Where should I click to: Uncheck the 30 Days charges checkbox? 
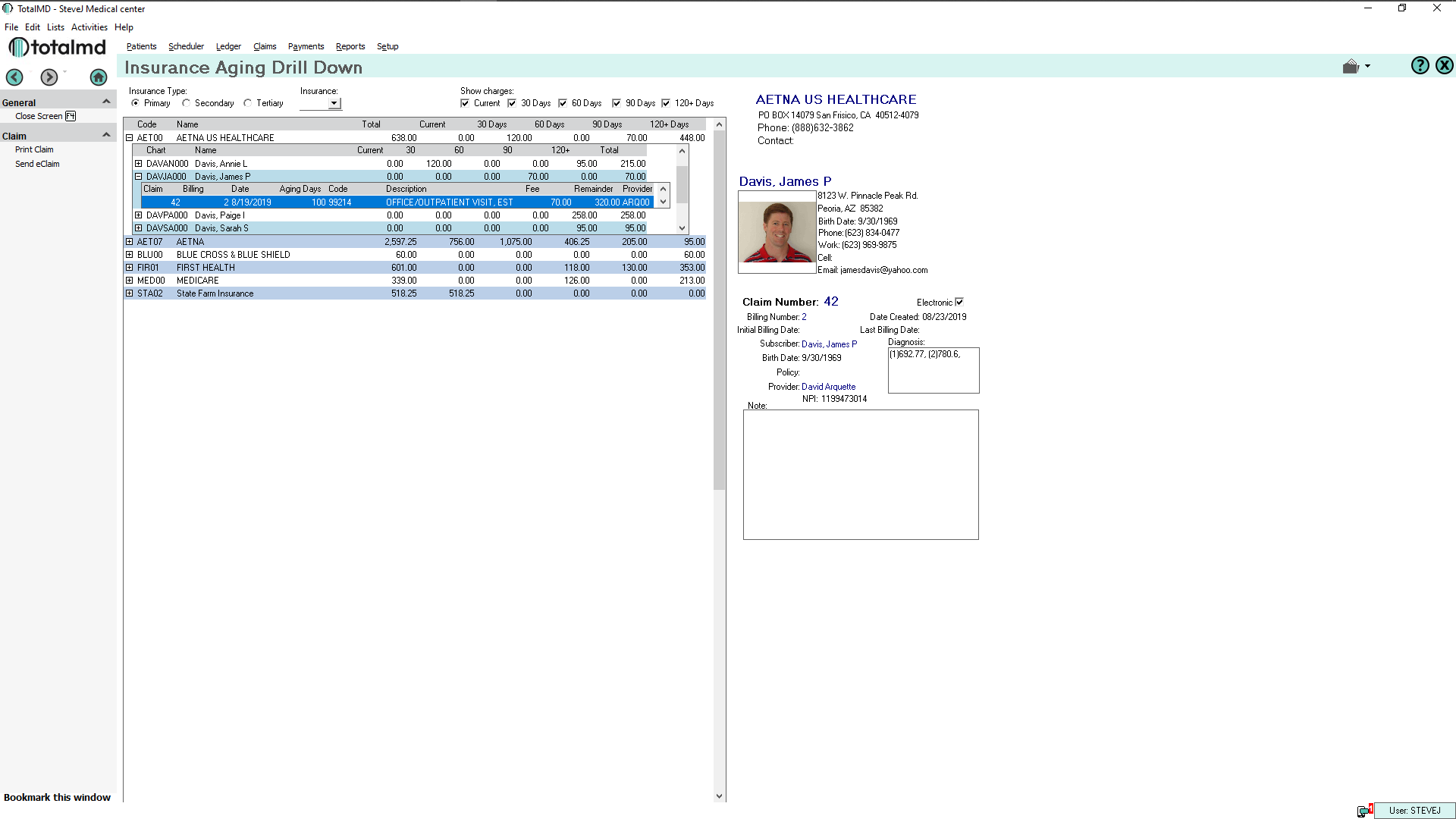coord(512,103)
